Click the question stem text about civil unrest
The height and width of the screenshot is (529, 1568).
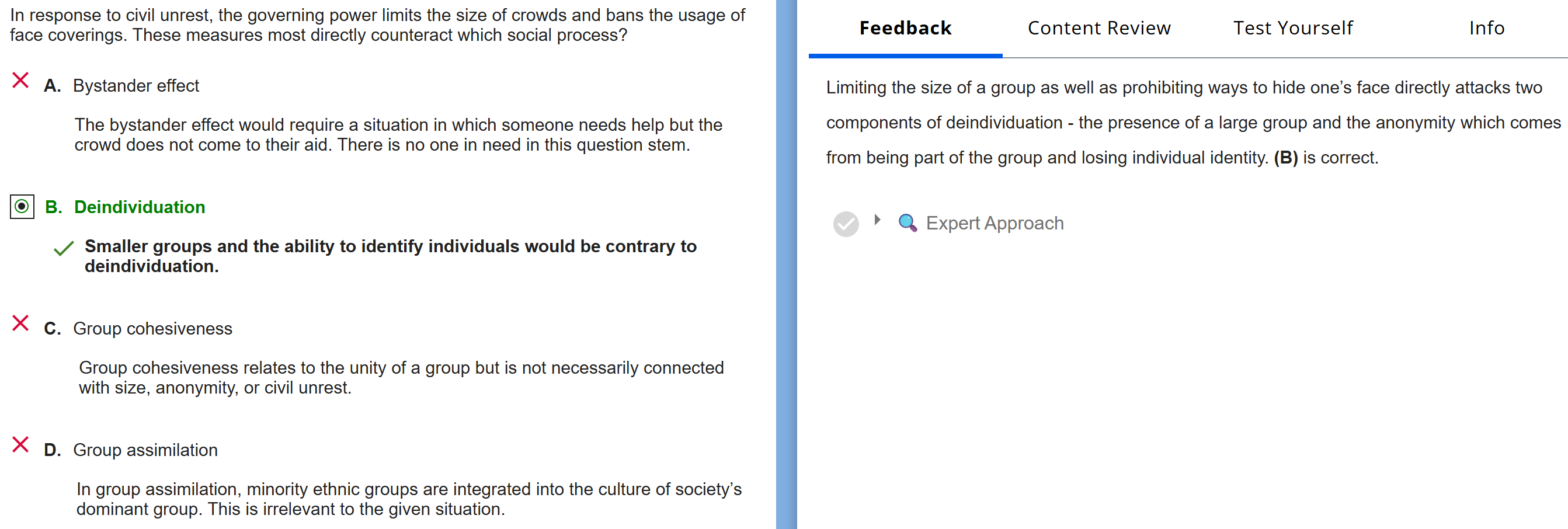coord(377,25)
